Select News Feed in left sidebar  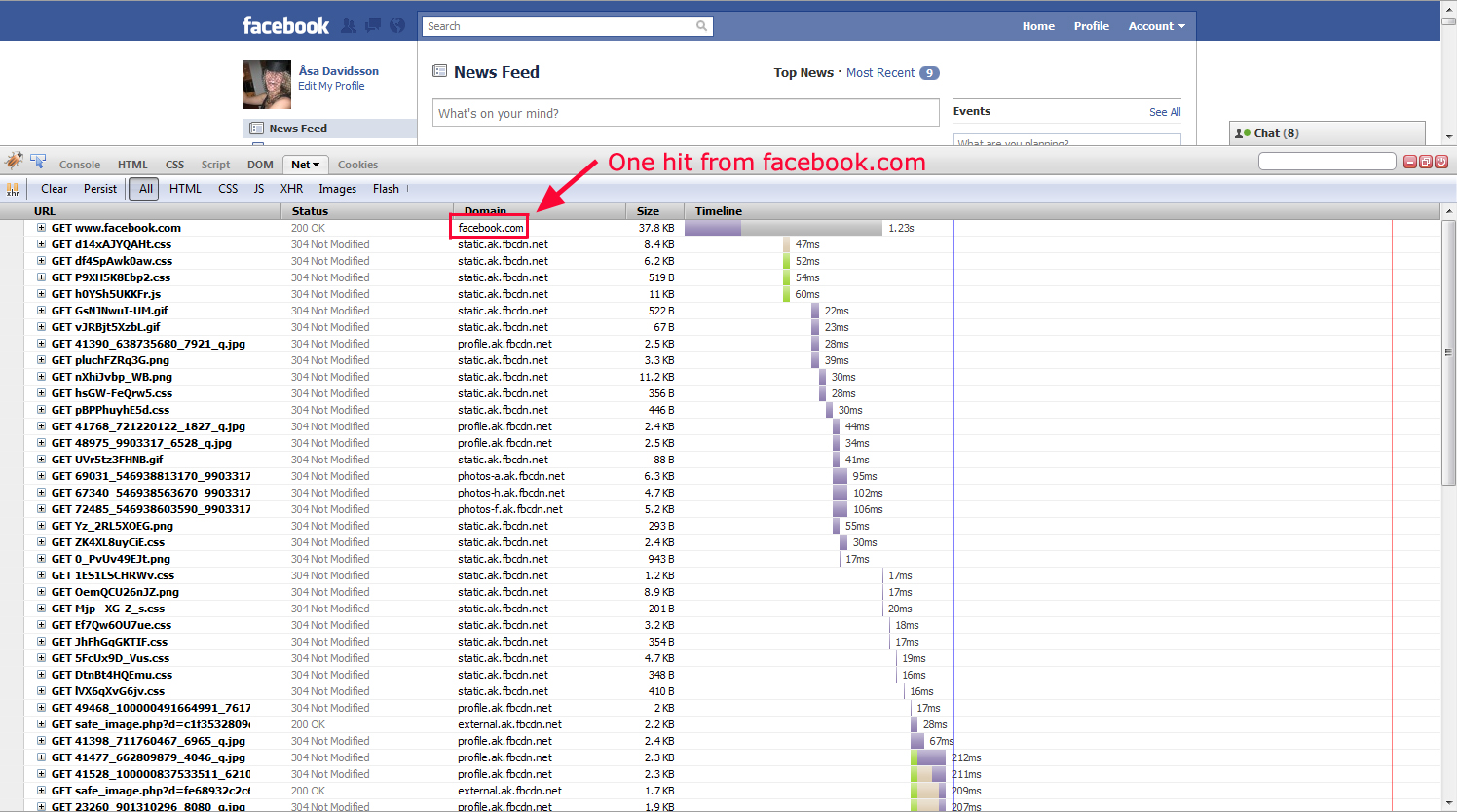329,128
